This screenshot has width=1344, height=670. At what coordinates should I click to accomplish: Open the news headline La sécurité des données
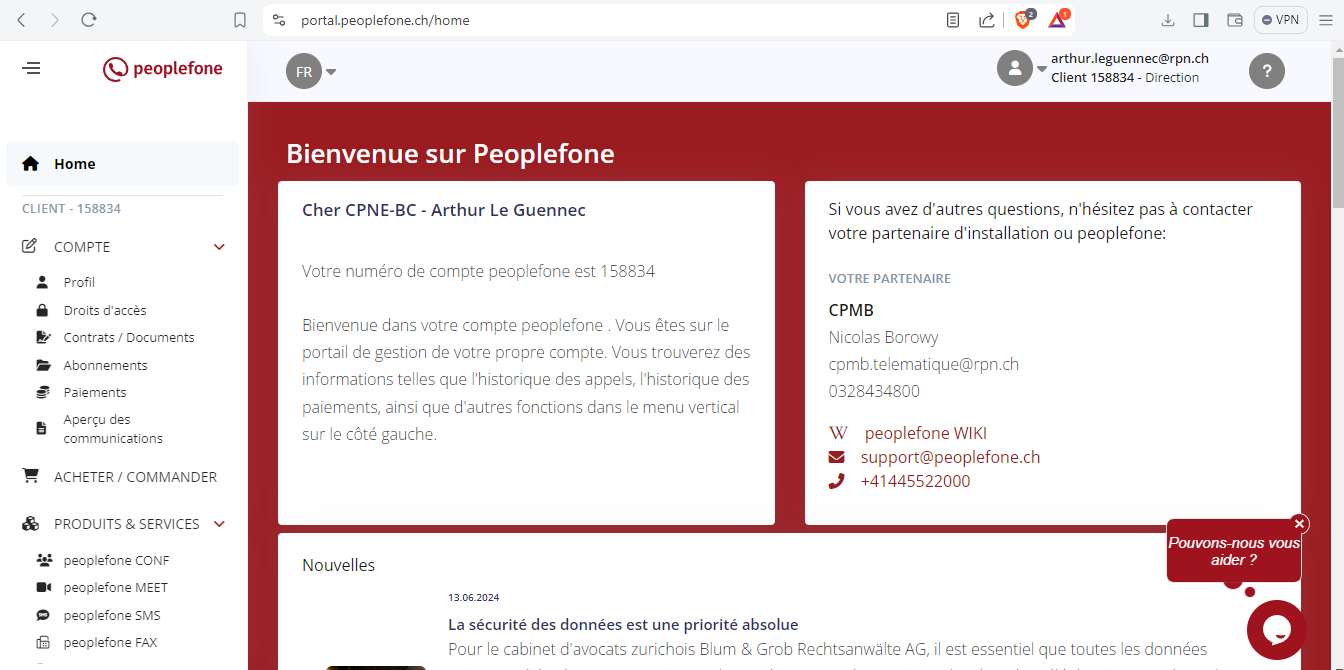623,625
